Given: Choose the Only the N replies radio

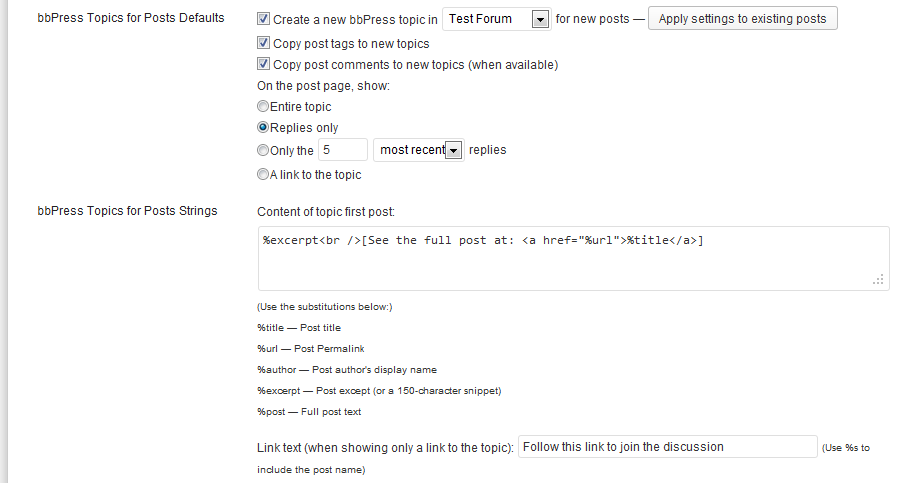Looking at the screenshot, I should (263, 150).
